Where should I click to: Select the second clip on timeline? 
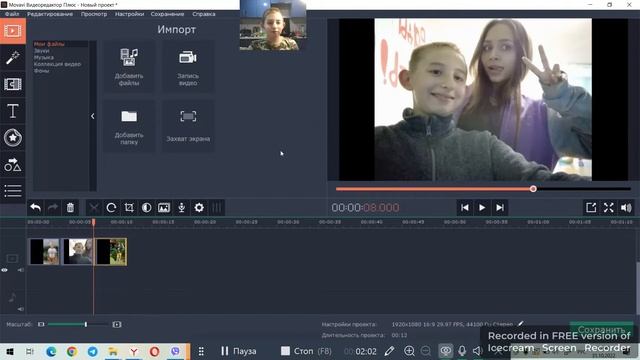(77, 252)
